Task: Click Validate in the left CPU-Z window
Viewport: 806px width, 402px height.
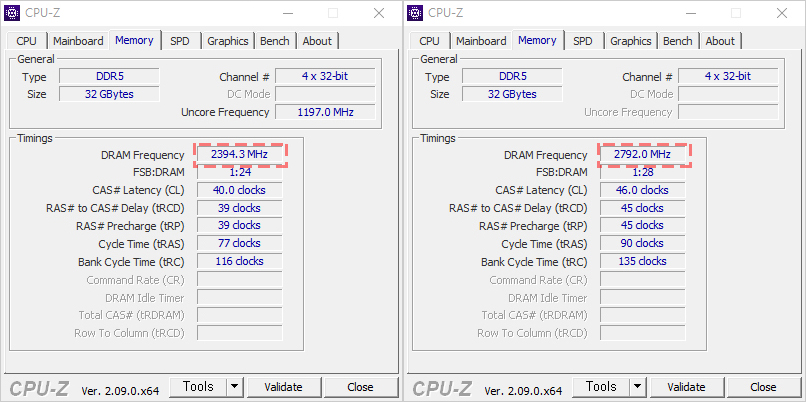Action: pyautogui.click(x=283, y=387)
